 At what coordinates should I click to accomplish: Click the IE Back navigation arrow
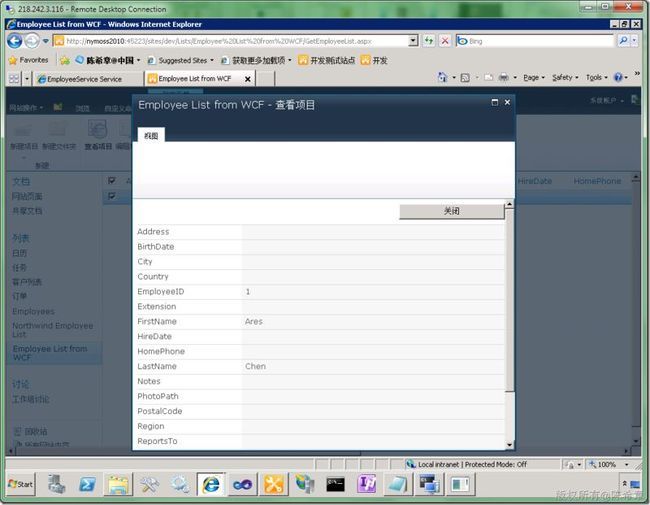click(15, 41)
